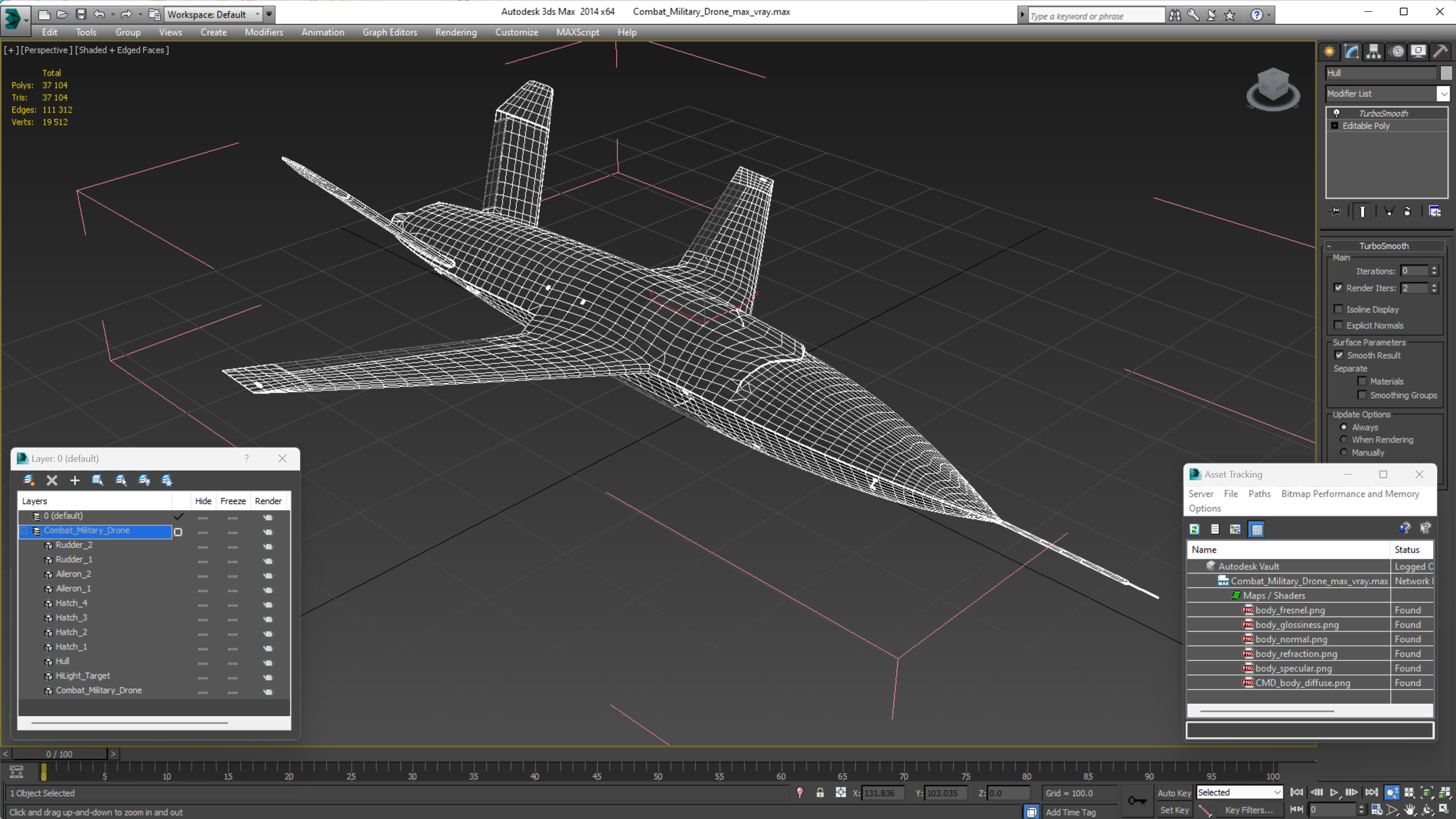The height and width of the screenshot is (819, 1456).
Task: Collapse the TurboSmooth rollout
Action: coord(1329,246)
